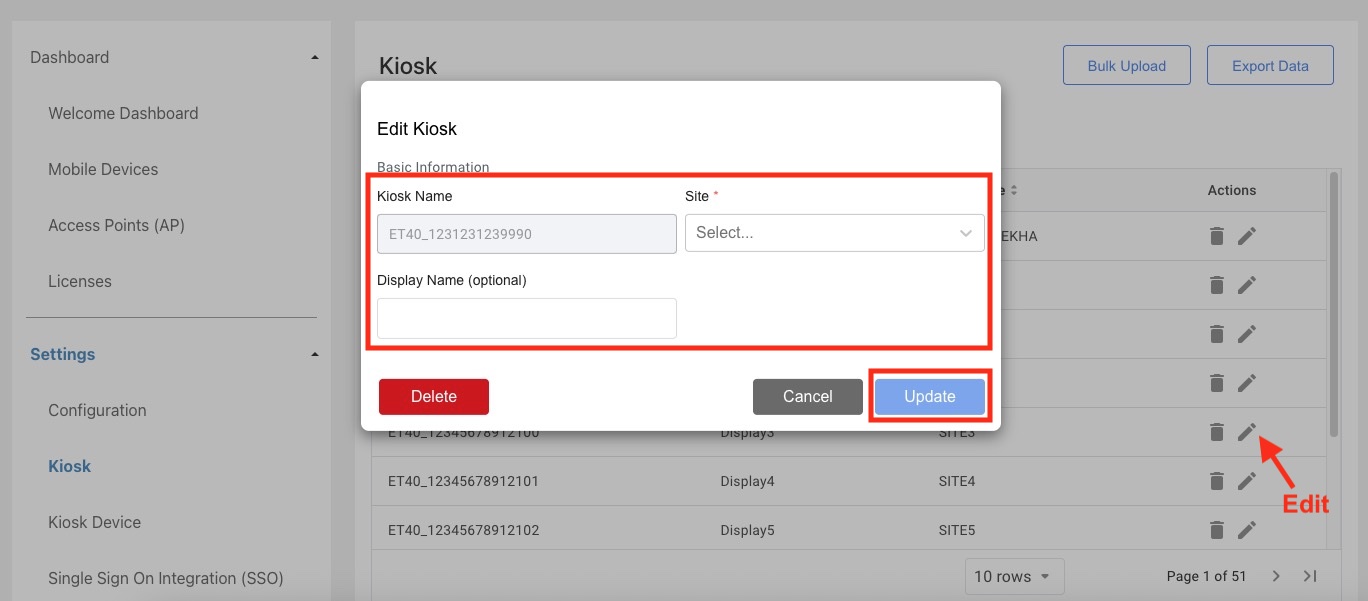Image resolution: width=1368 pixels, height=601 pixels.
Task: Click the Display Name (optional) text field
Action: pos(526,319)
